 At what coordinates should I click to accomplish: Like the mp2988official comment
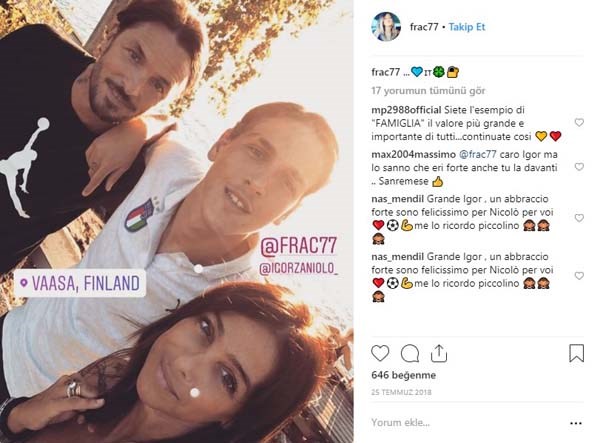579,122
